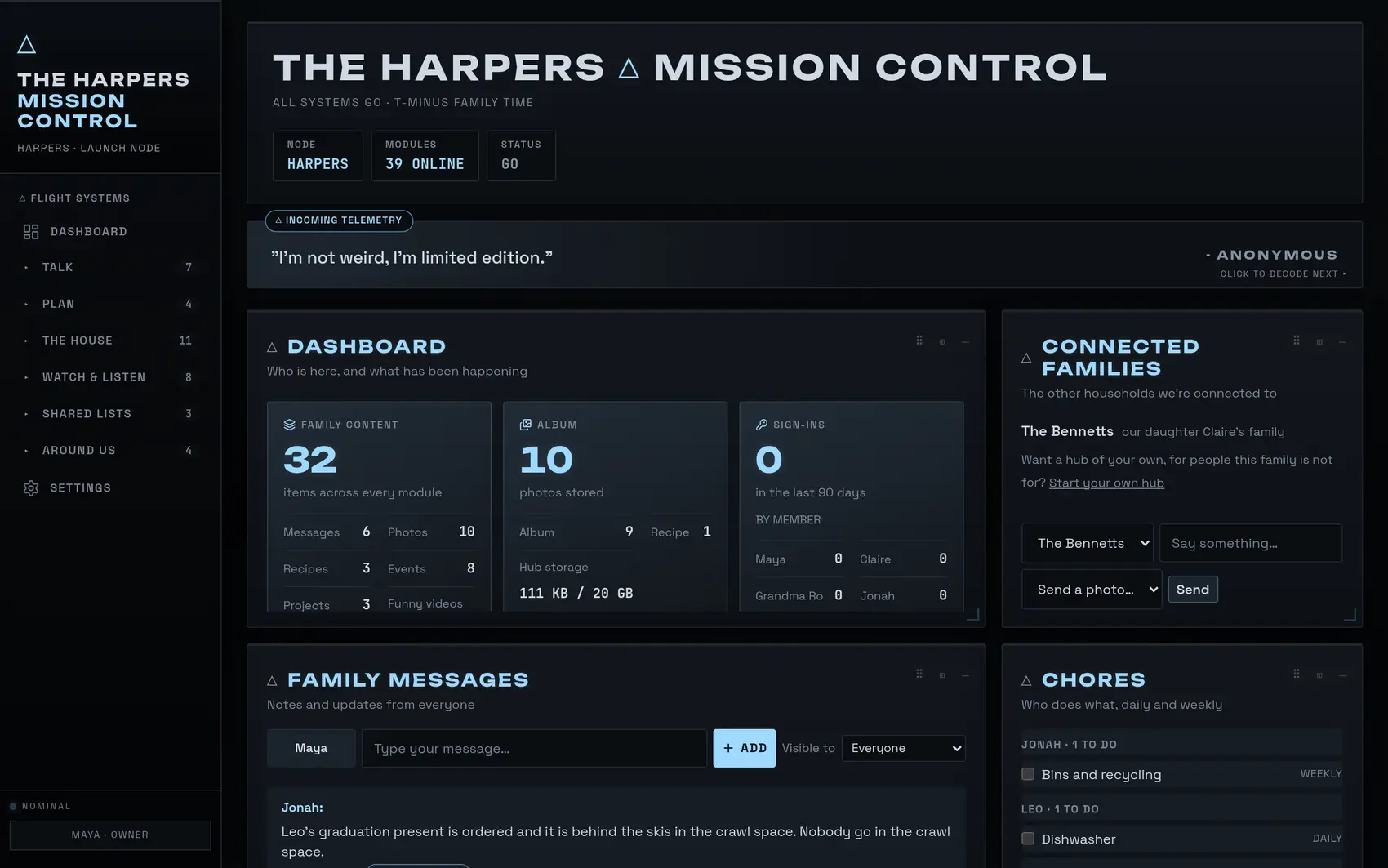The width and height of the screenshot is (1388, 868).
Task: Click the Chores panel pop-out icon
Action: pos(1319,675)
